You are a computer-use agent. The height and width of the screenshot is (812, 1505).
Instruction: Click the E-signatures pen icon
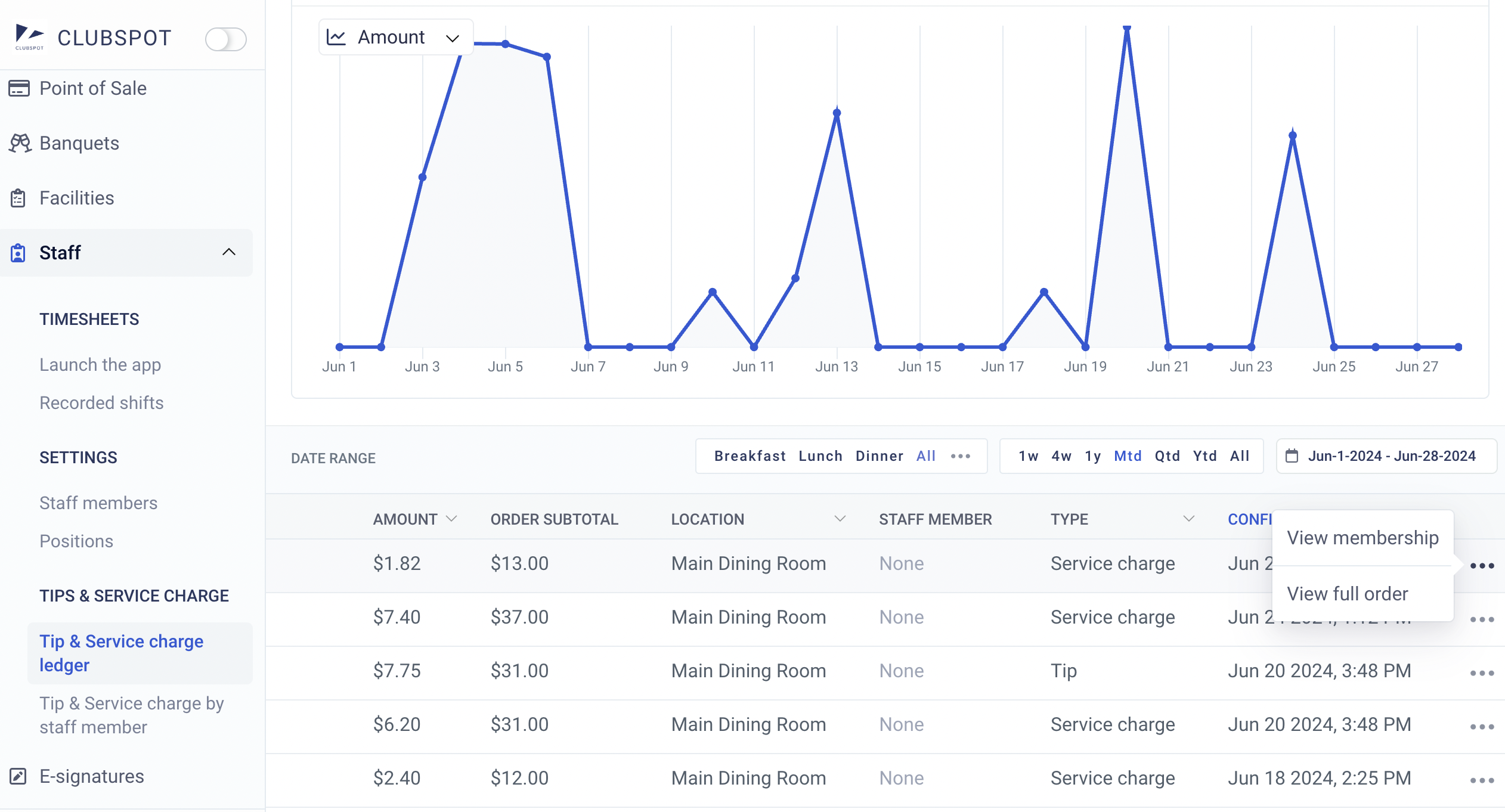click(18, 776)
